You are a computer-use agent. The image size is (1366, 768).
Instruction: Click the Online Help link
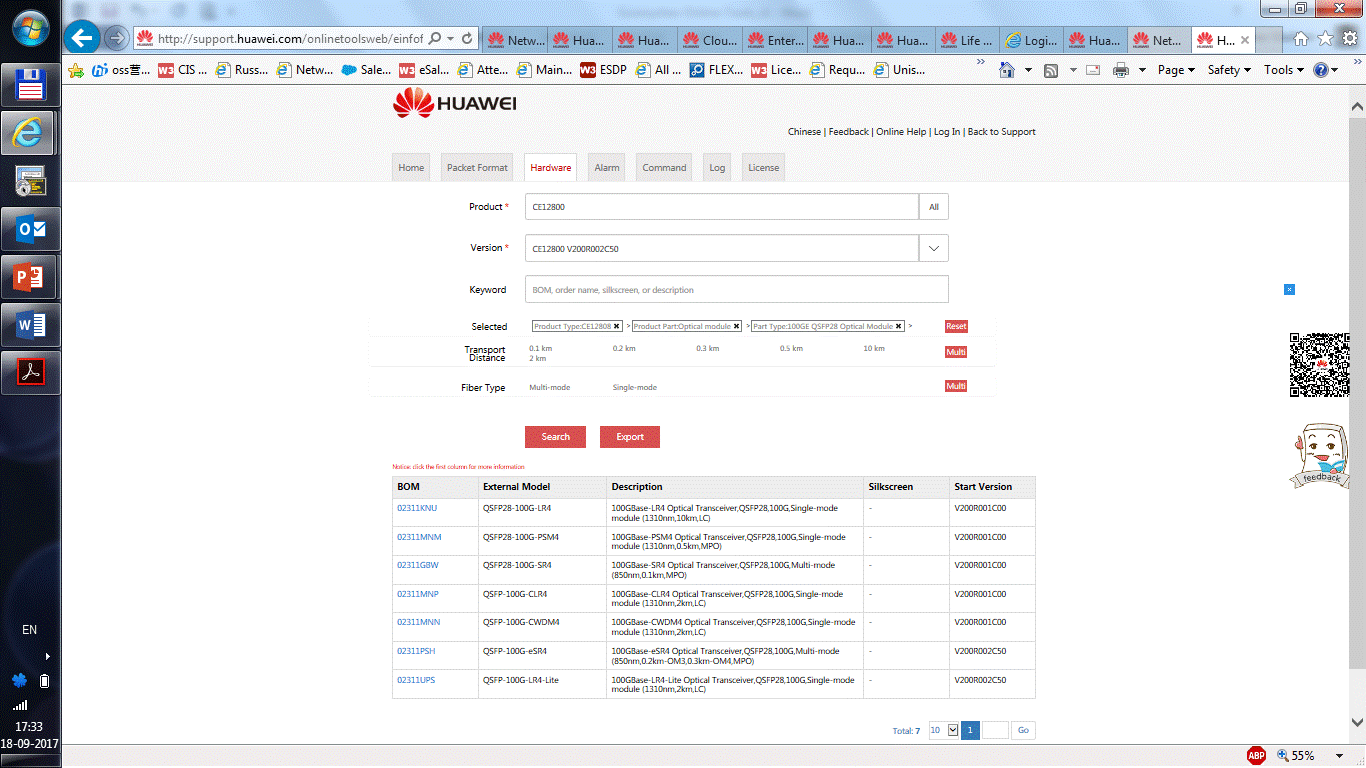pyautogui.click(x=901, y=132)
